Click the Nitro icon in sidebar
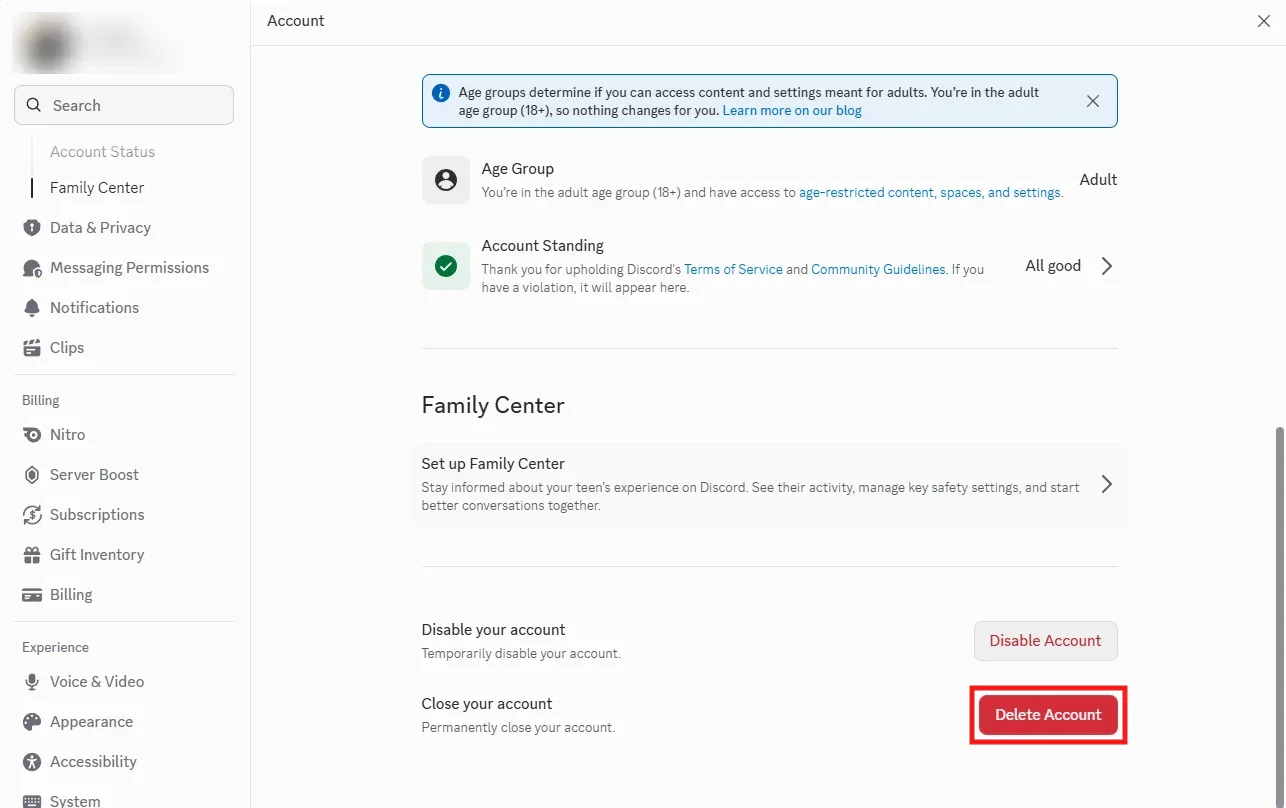Screen dimensions: 1286x808 (x=32, y=435)
